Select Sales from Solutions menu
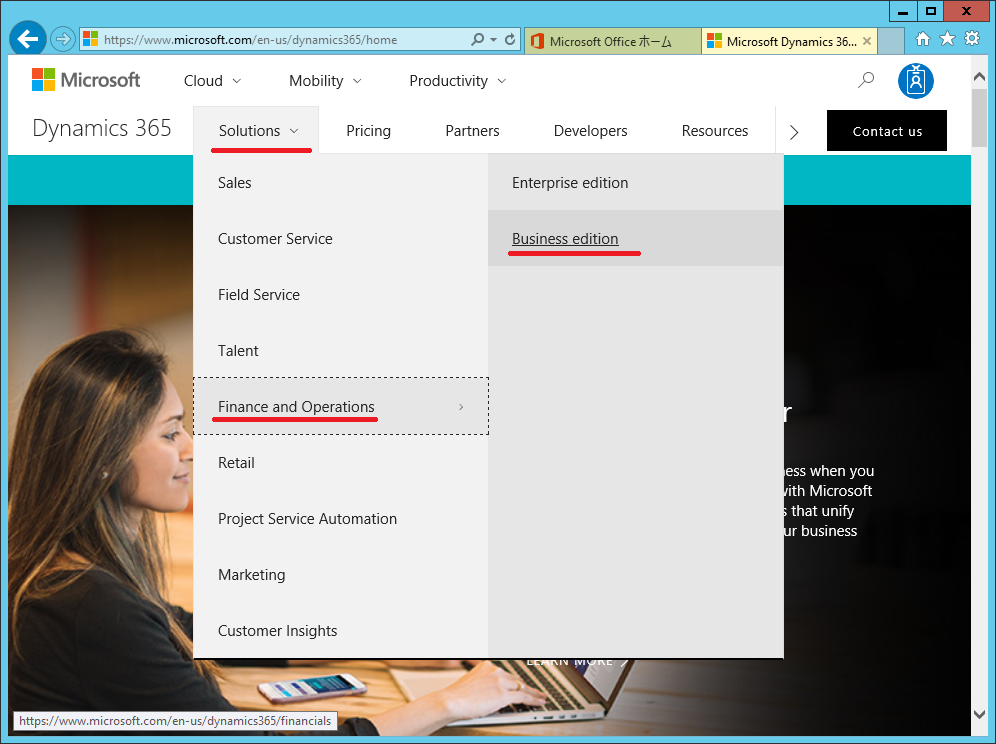 point(340,183)
